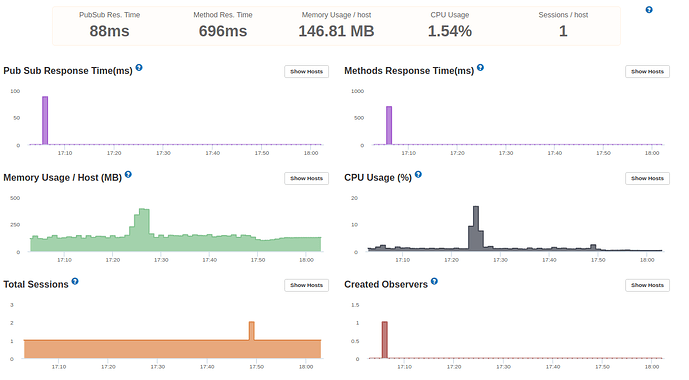Open help icon beside Memory Usage / Host
The height and width of the screenshot is (380, 689).
coord(128,174)
